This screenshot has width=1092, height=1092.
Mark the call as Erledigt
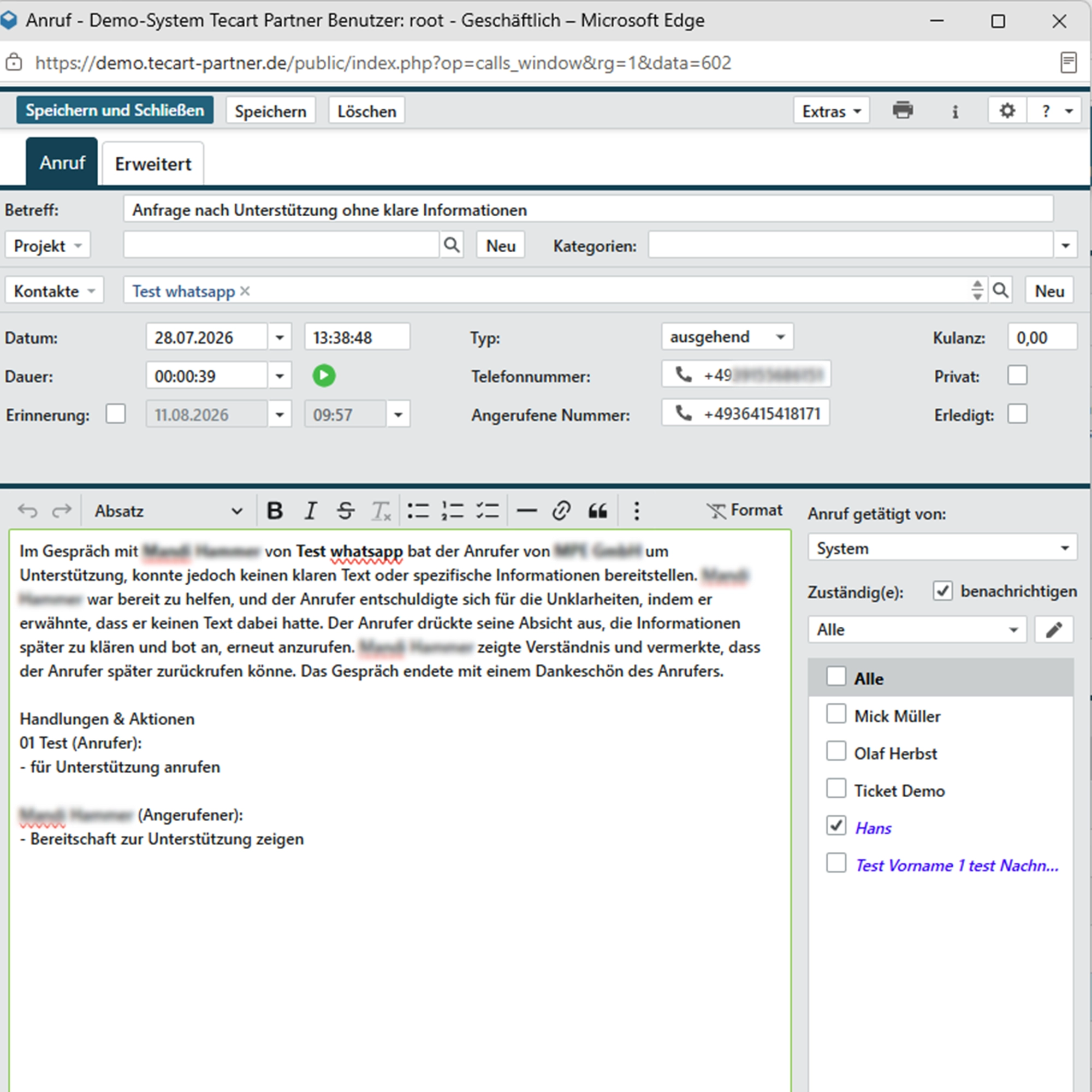click(1017, 414)
